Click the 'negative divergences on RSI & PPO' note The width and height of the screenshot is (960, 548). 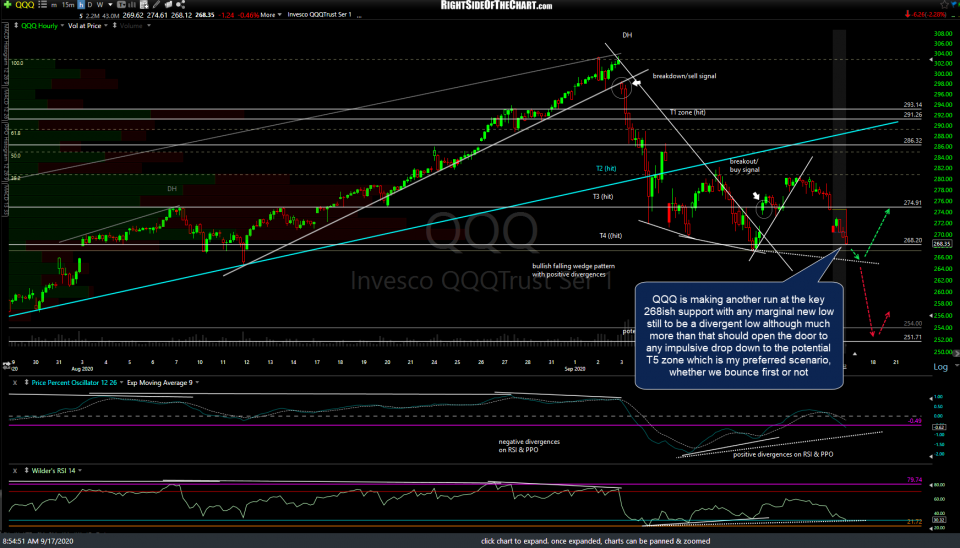(529, 446)
